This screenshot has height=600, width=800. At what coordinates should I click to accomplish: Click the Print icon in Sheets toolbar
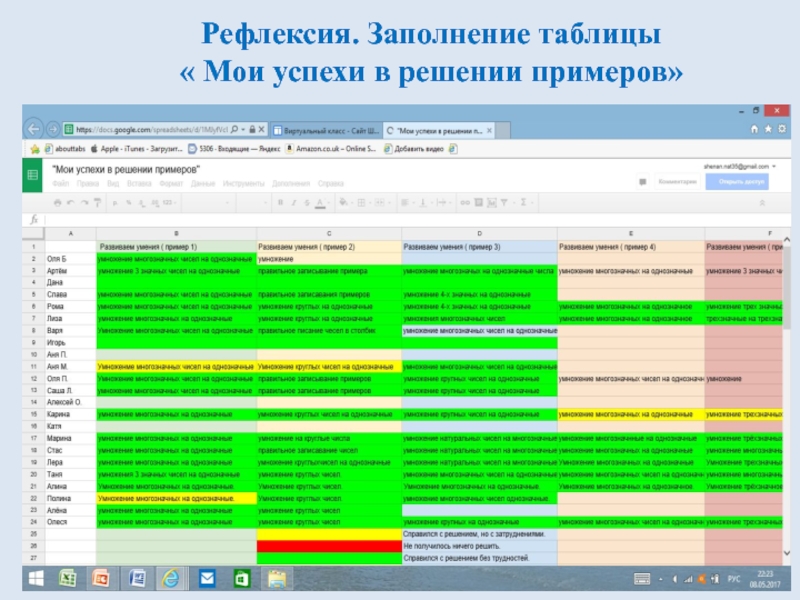(58, 203)
